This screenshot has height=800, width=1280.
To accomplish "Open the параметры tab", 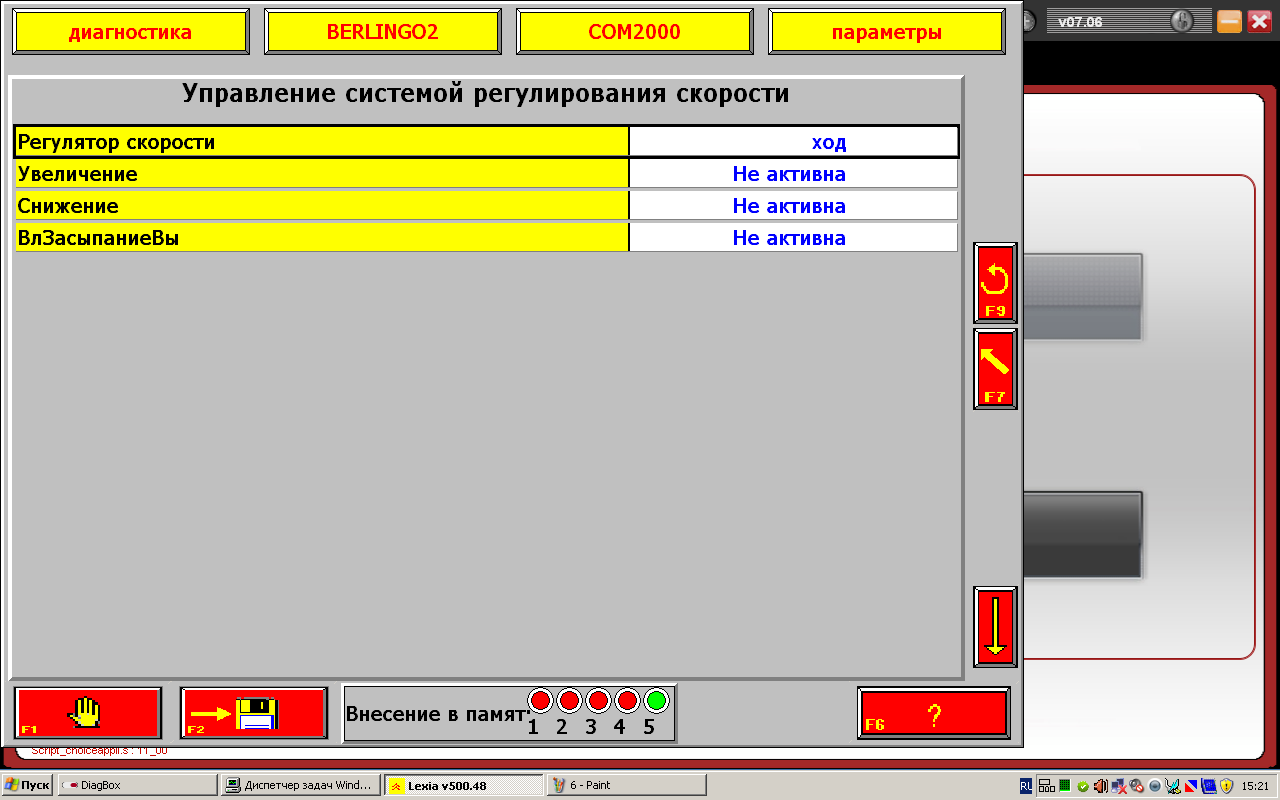I will pyautogui.click(x=886, y=32).
